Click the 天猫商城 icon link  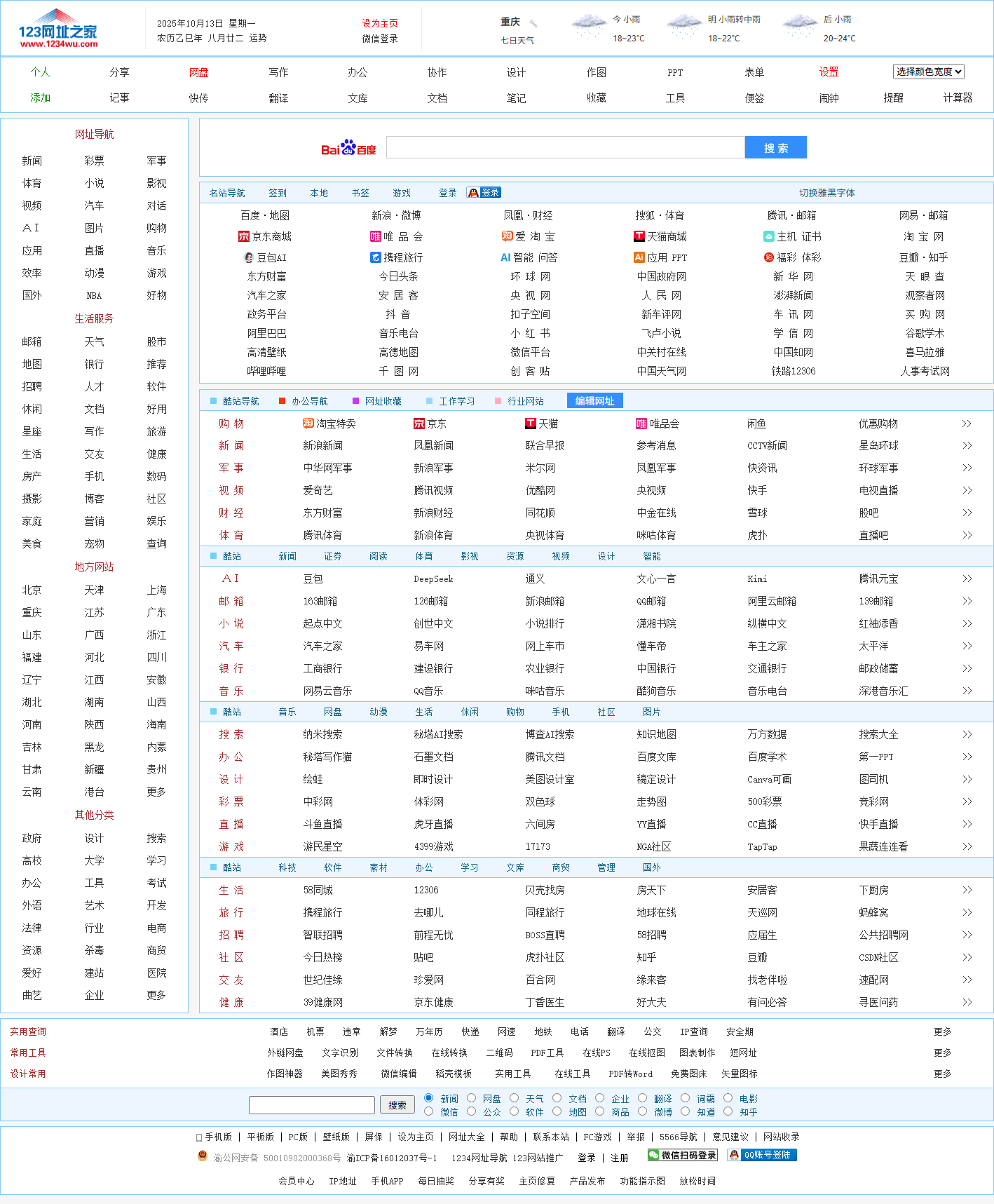coord(639,237)
